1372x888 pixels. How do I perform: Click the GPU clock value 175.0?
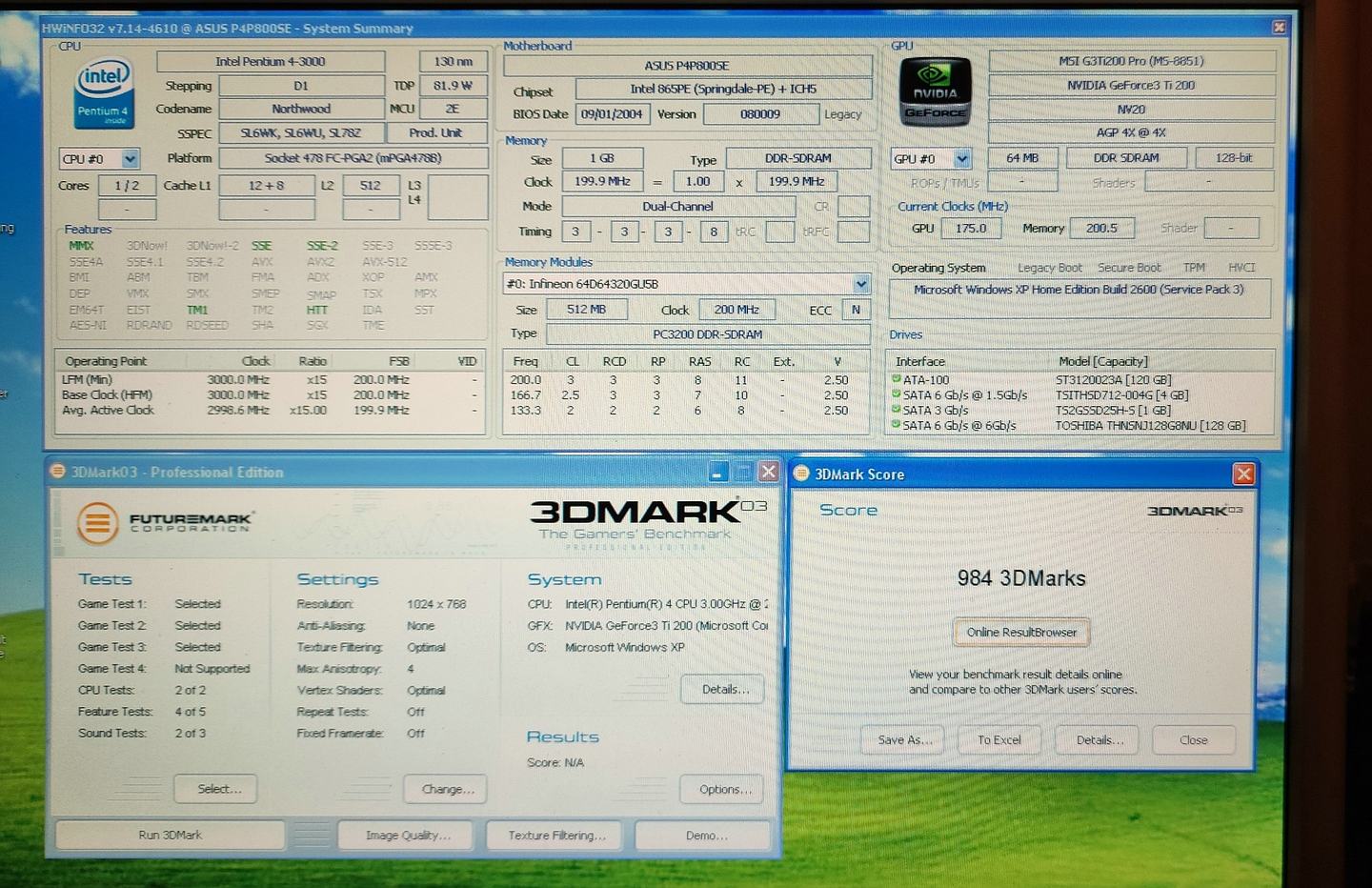[x=971, y=228]
